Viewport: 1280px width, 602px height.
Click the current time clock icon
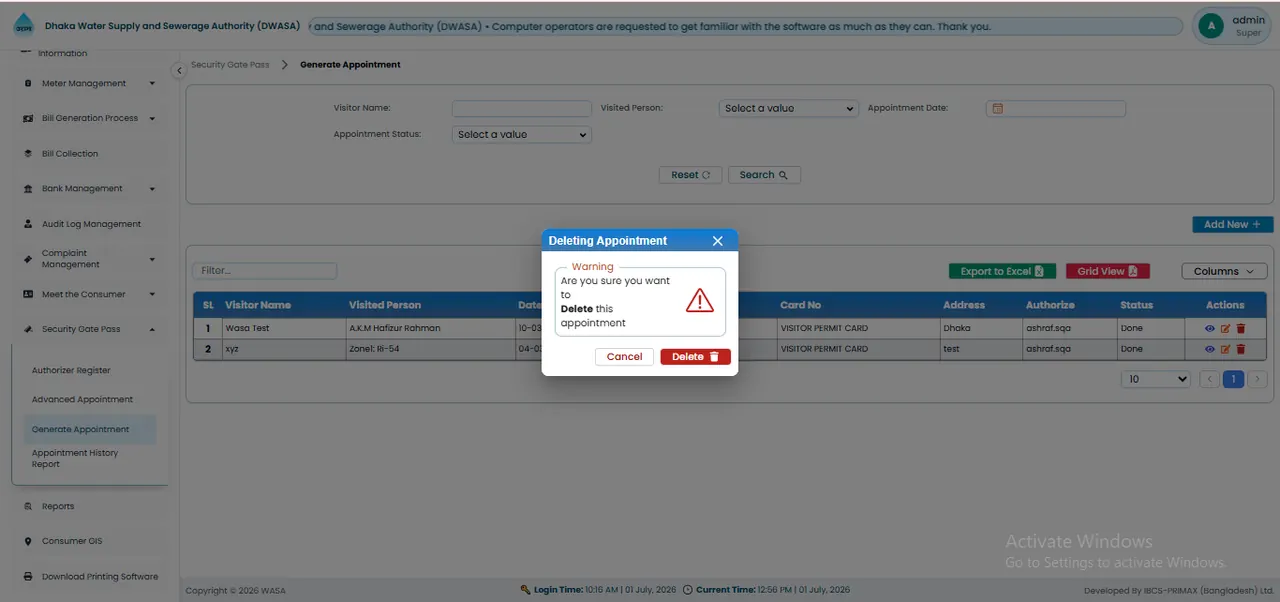[x=688, y=590]
